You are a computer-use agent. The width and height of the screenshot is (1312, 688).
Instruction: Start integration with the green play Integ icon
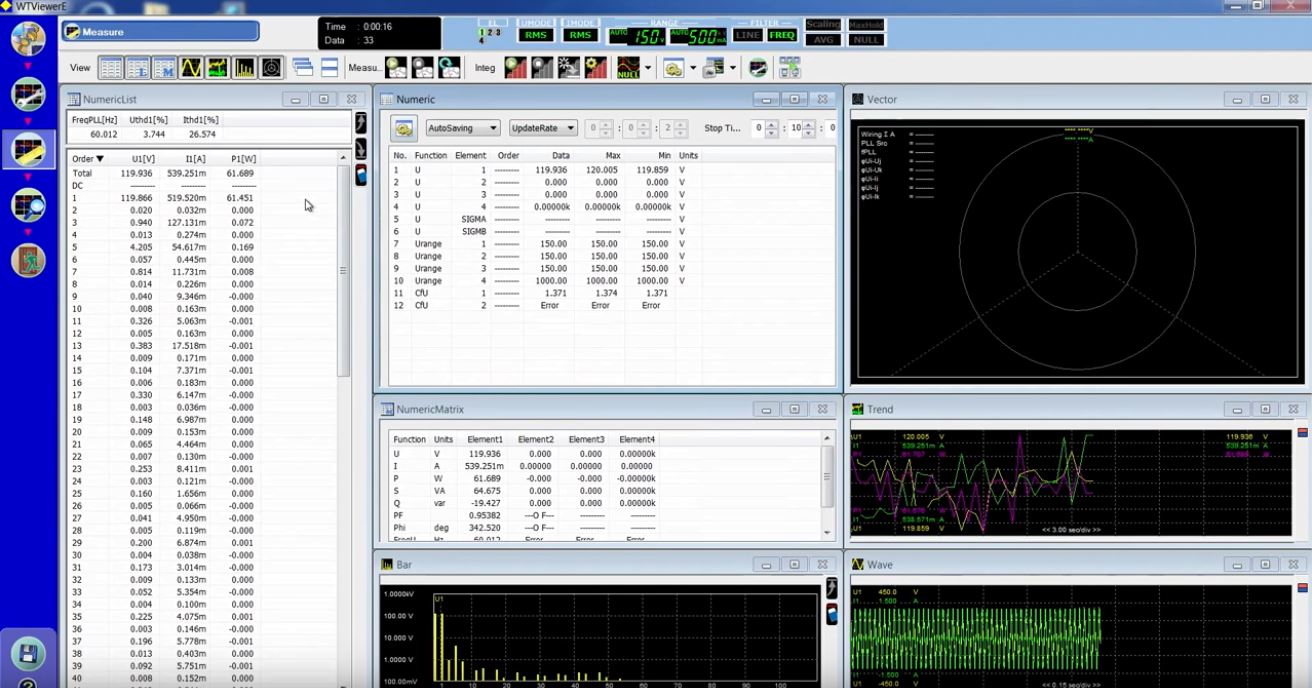516,68
